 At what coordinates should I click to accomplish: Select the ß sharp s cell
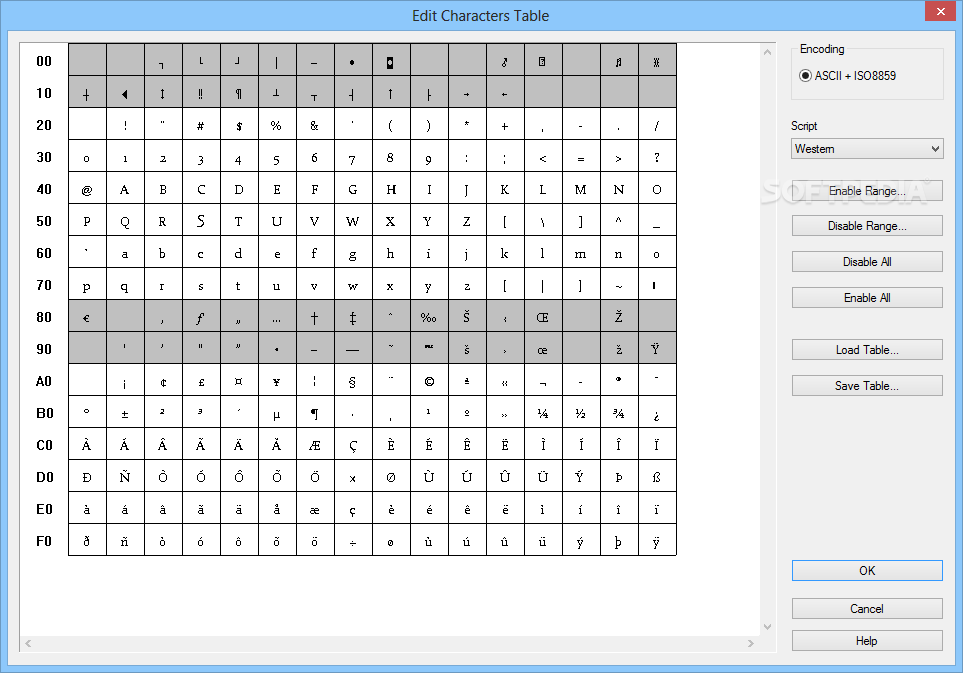point(657,477)
